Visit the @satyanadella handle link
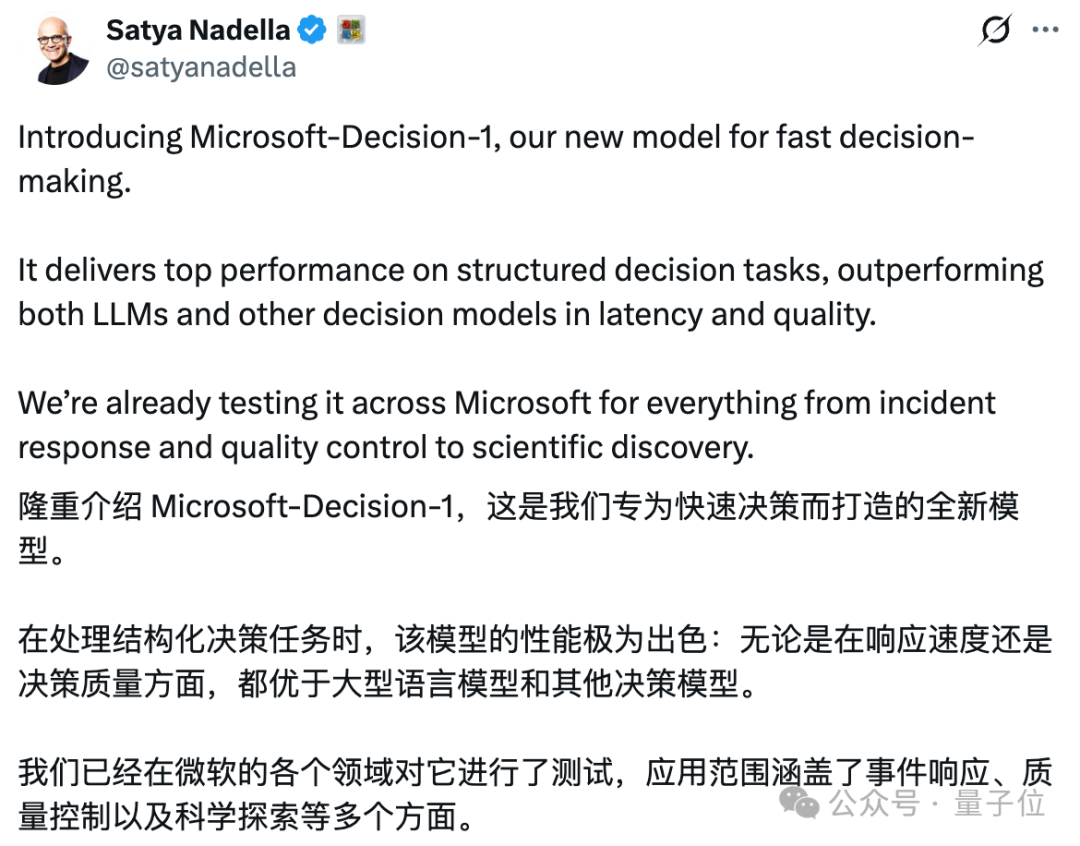Screen dimensions: 1080x846 click(x=201, y=68)
